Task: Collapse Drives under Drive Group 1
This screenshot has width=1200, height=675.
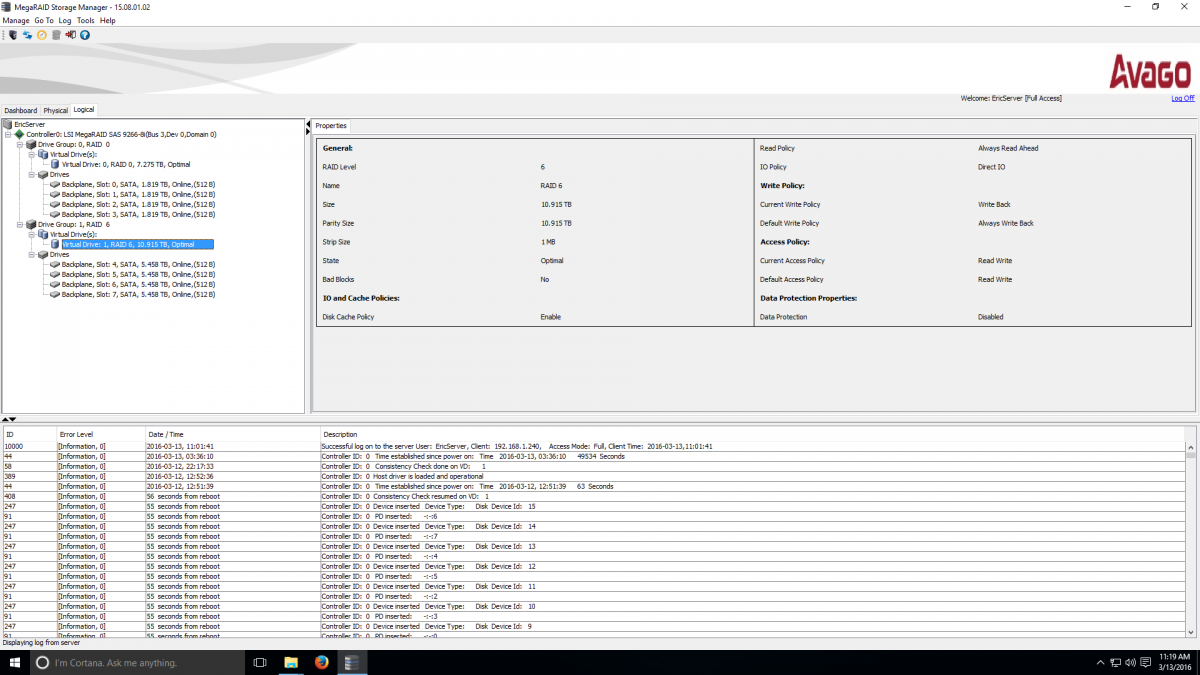Action: 32,254
